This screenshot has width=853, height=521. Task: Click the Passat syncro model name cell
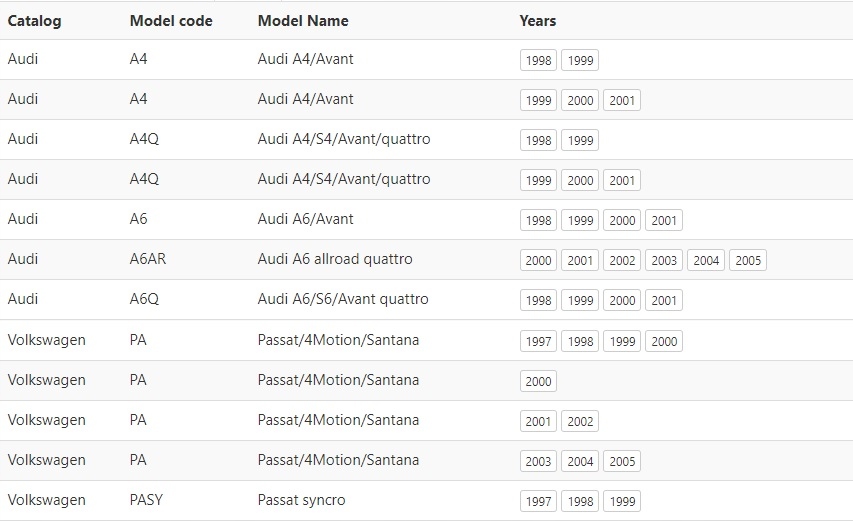(301, 500)
